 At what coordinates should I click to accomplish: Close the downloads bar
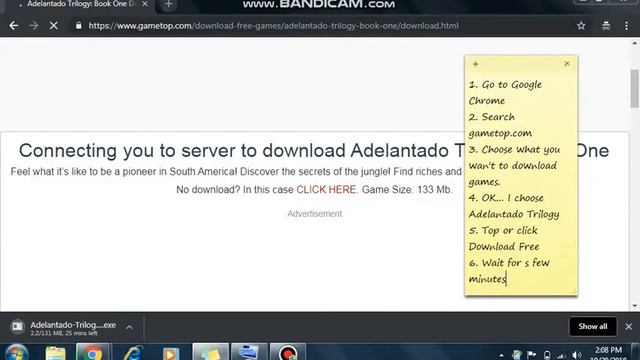629,327
